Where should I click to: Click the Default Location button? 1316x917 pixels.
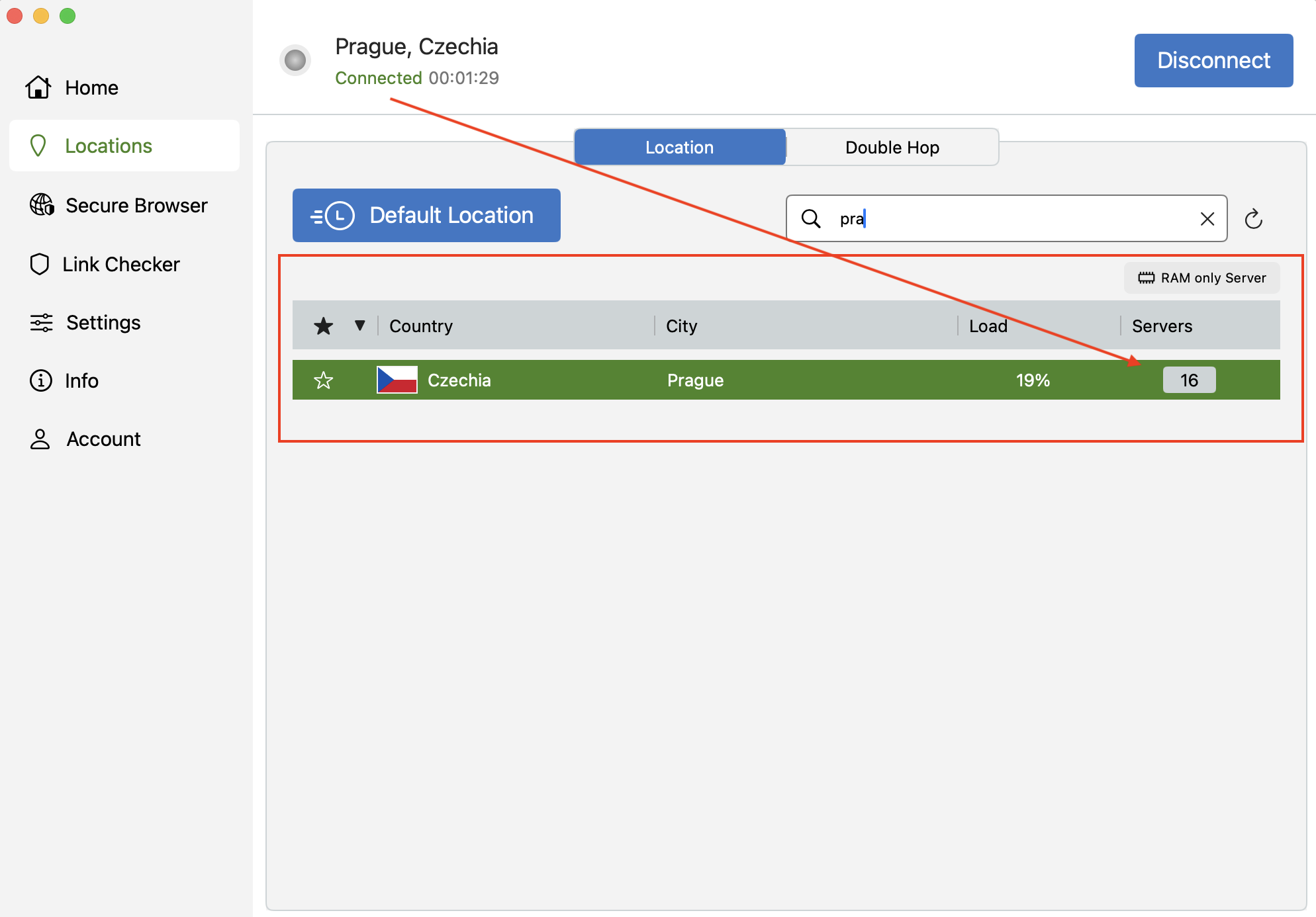point(426,216)
